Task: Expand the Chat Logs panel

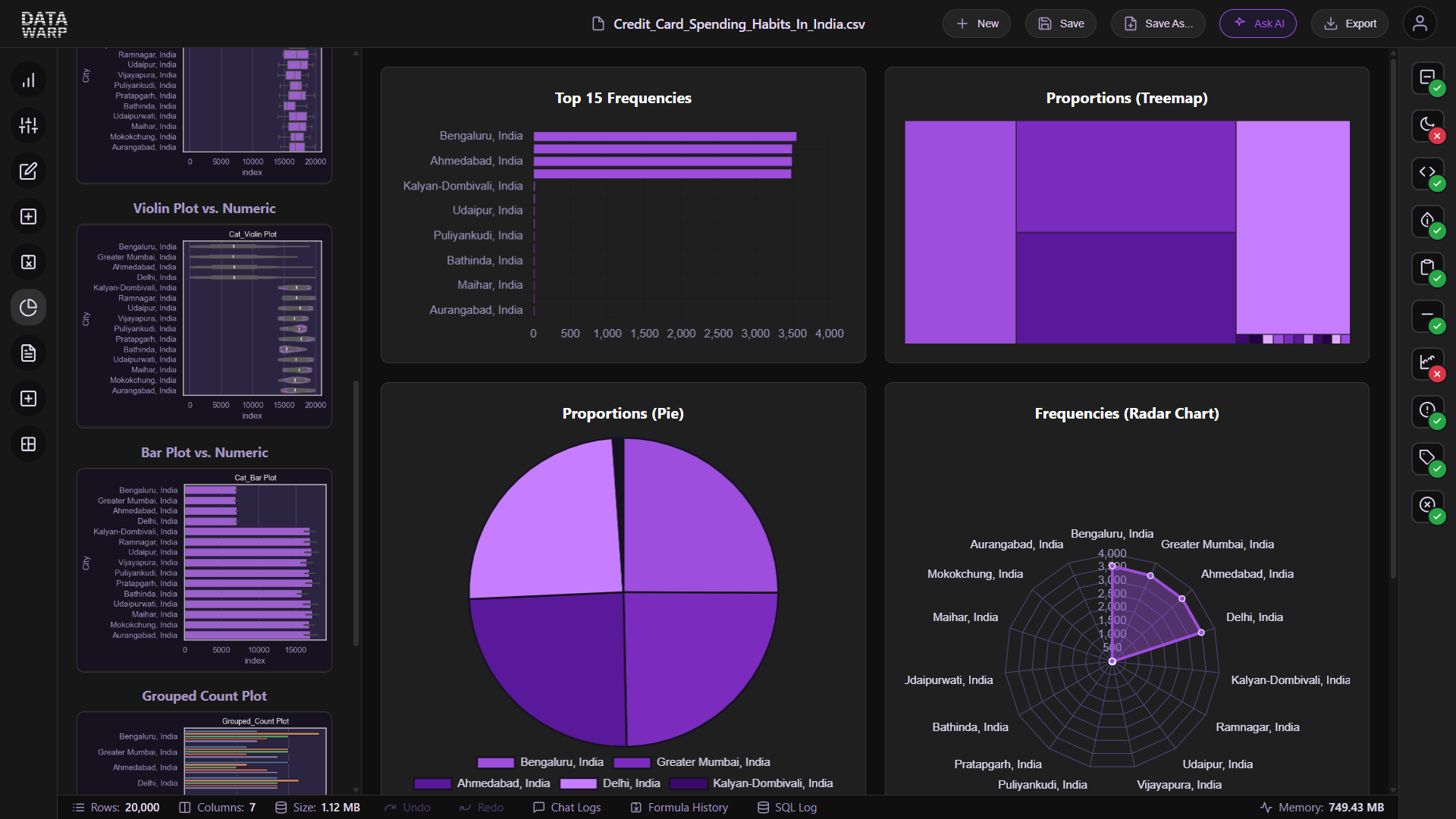Action: (566, 807)
